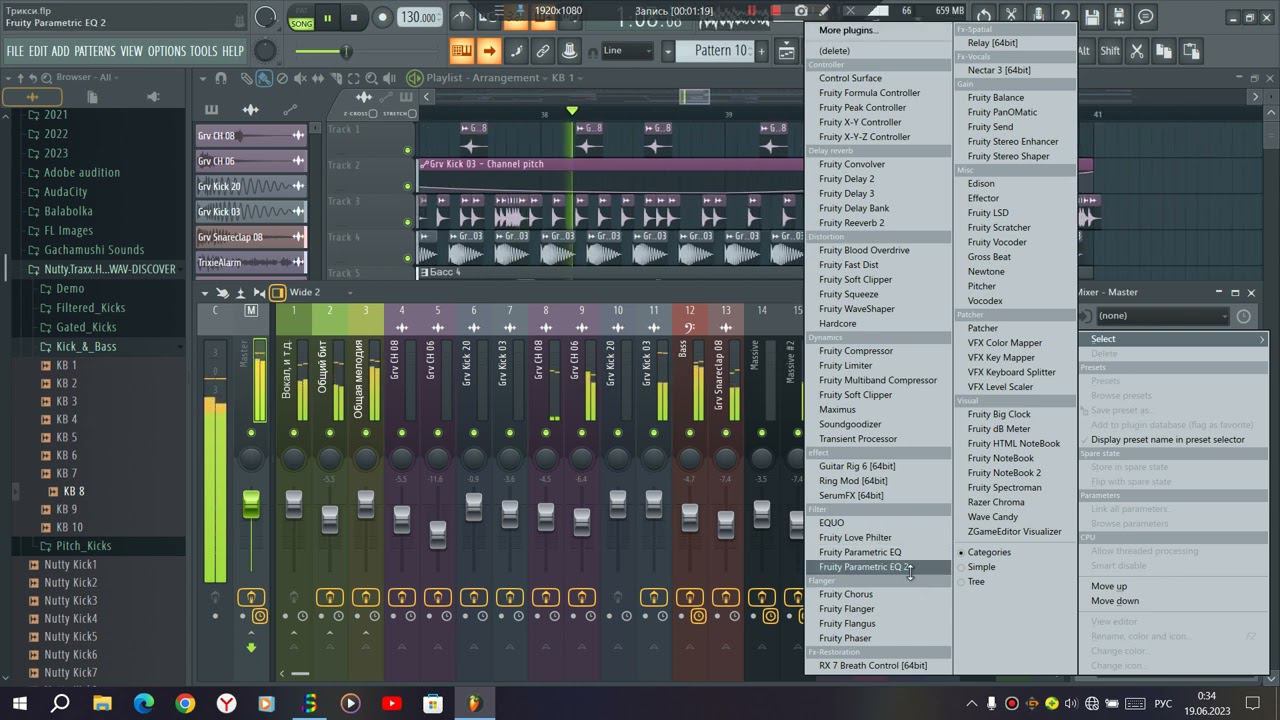Click the undo history icon
This screenshot has width=1280, height=720.
[984, 16]
